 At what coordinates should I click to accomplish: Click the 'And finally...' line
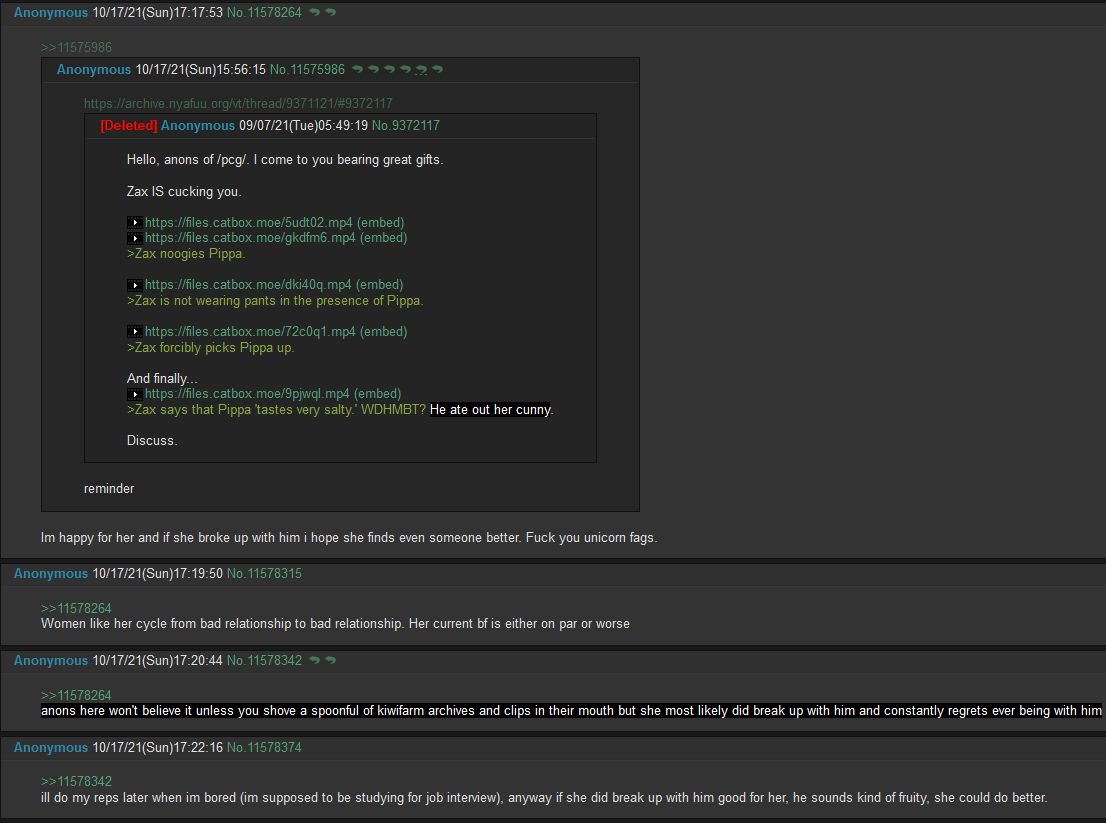(162, 378)
